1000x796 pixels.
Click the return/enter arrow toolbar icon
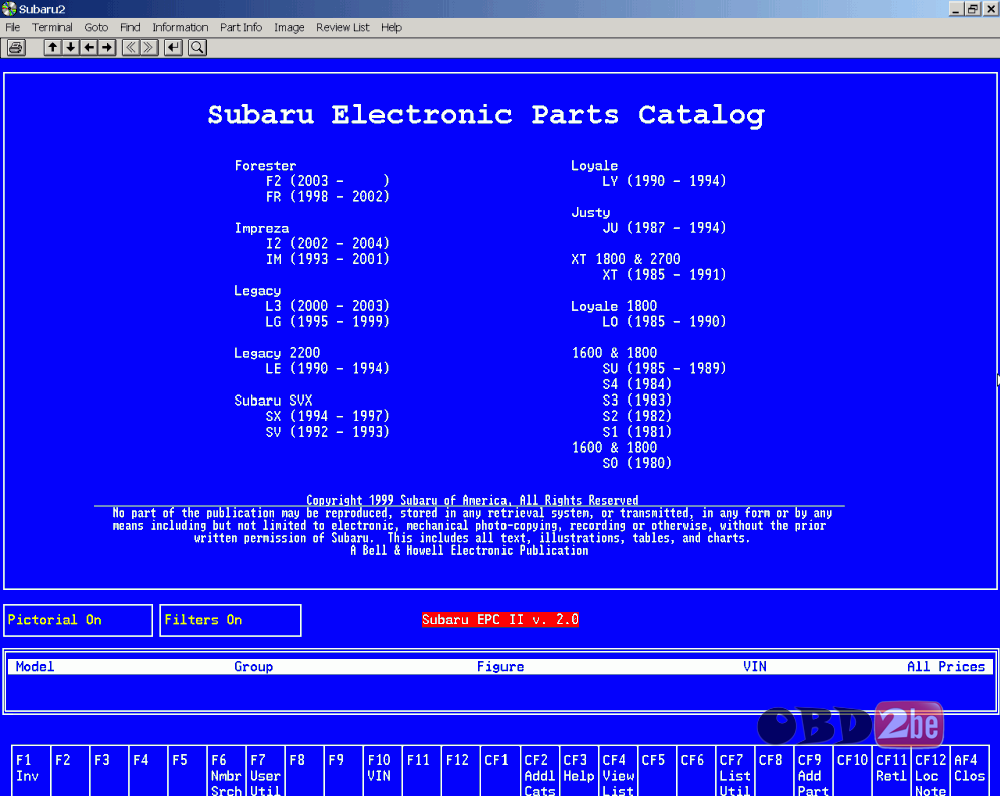(173, 48)
